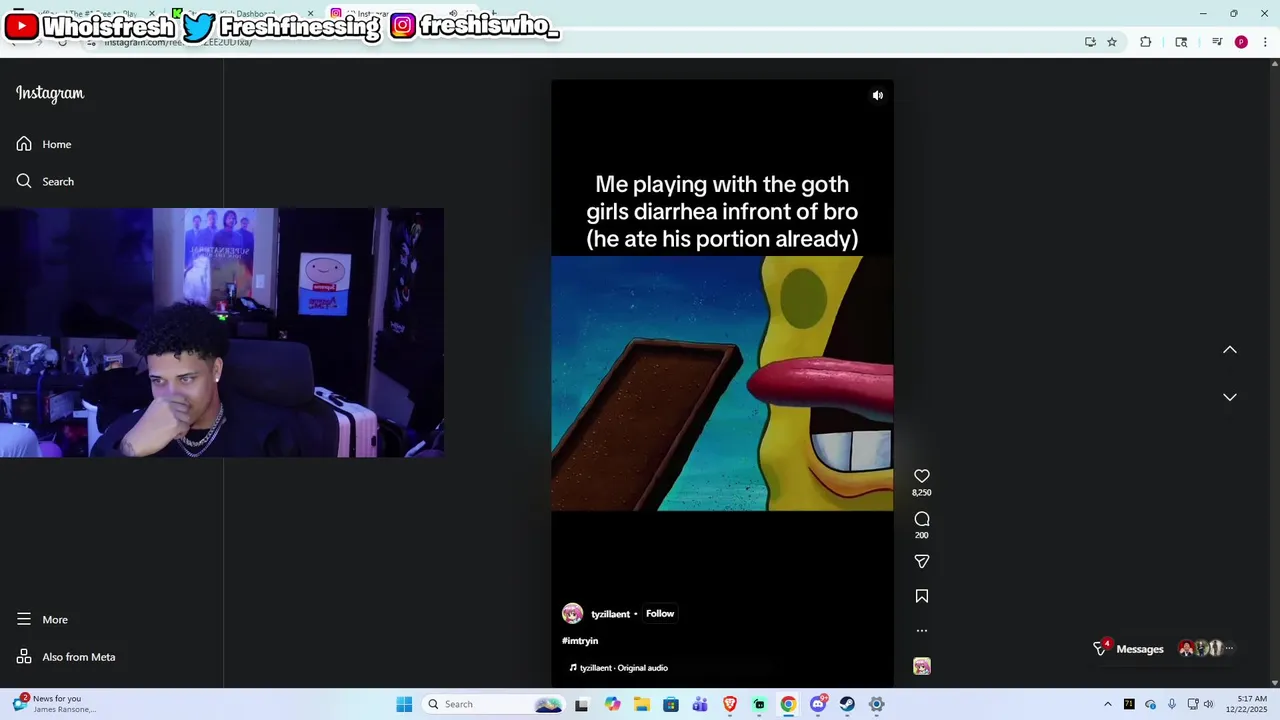Viewport: 1280px width, 720px height.
Task: Go to the next reel with the down chevron
Action: tap(1230, 397)
